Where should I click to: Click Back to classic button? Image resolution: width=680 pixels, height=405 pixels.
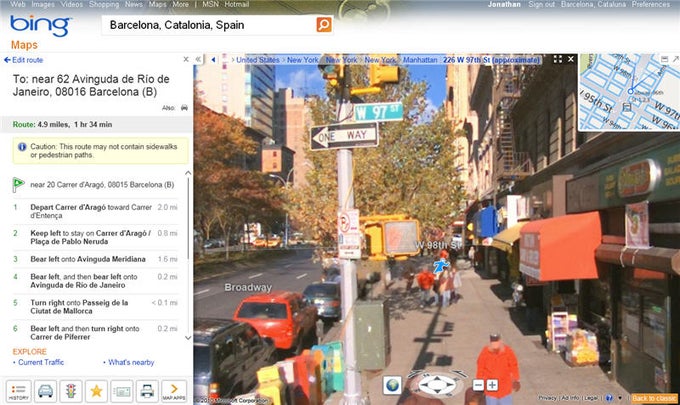pyautogui.click(x=654, y=398)
